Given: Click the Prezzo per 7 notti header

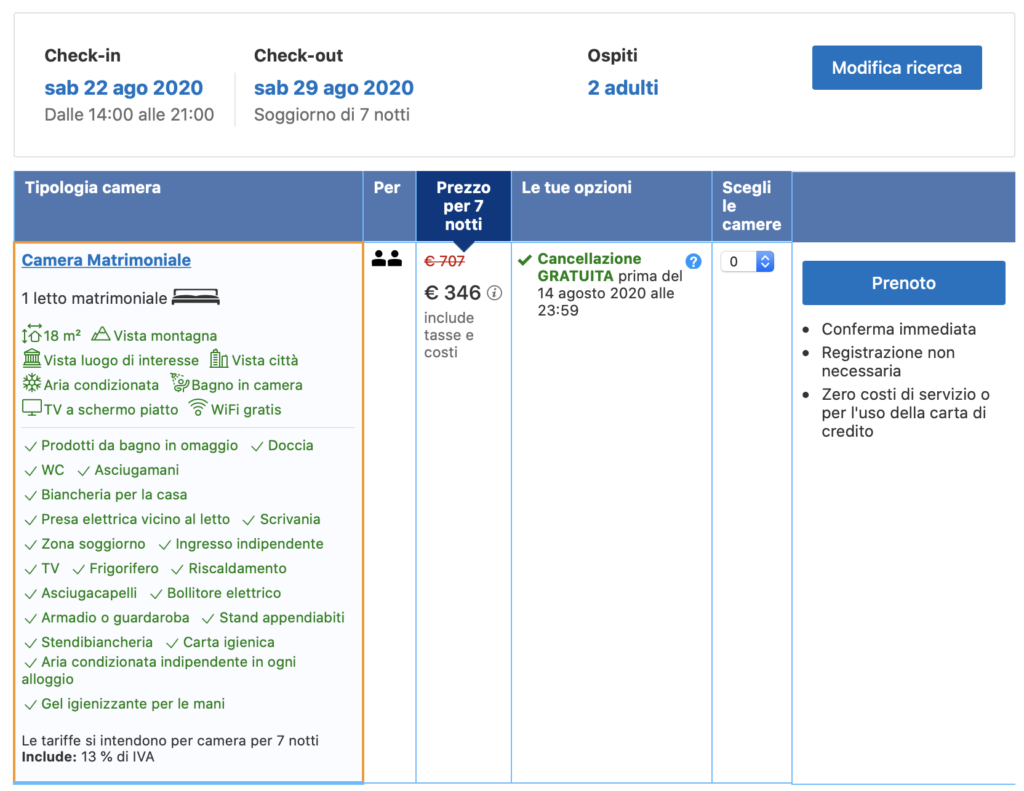Looking at the screenshot, I should tap(463, 206).
